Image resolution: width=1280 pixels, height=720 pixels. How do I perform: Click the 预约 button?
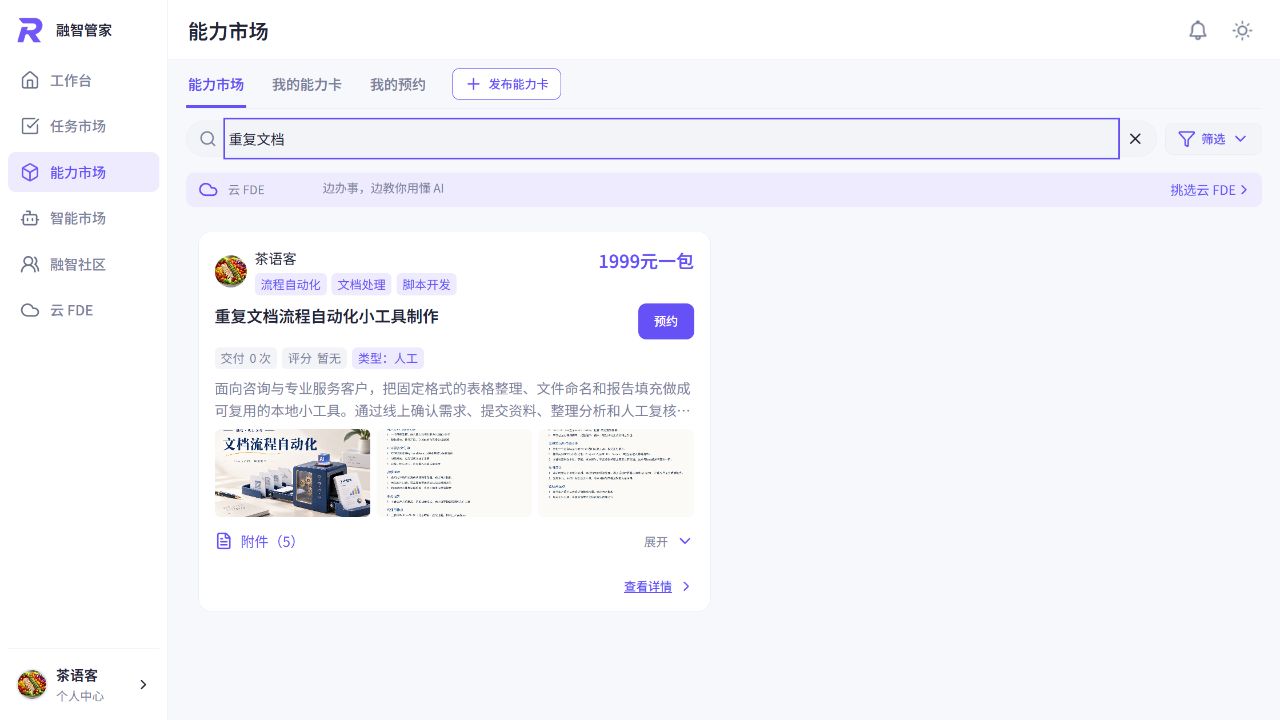666,321
